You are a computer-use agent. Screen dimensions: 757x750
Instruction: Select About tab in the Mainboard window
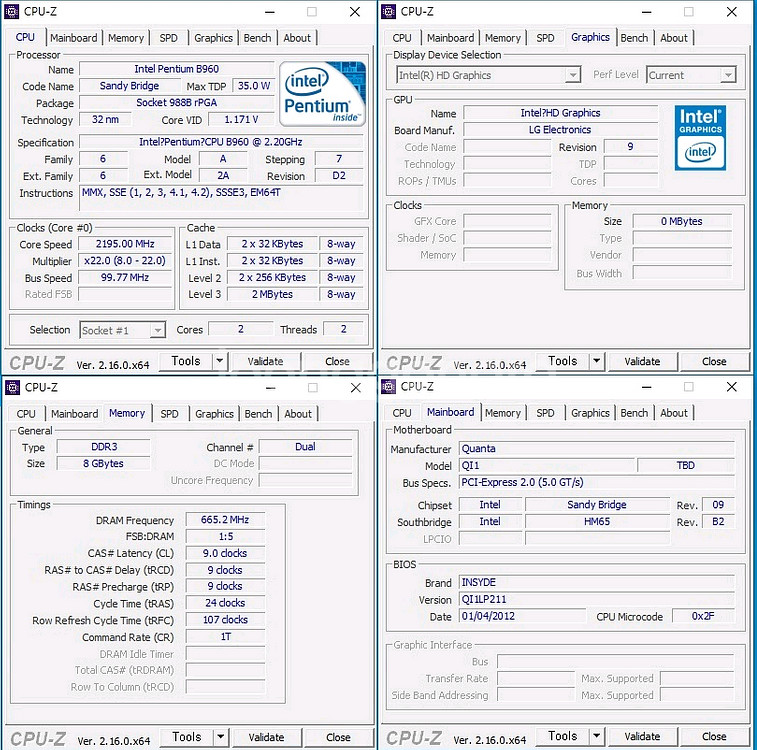tap(673, 413)
